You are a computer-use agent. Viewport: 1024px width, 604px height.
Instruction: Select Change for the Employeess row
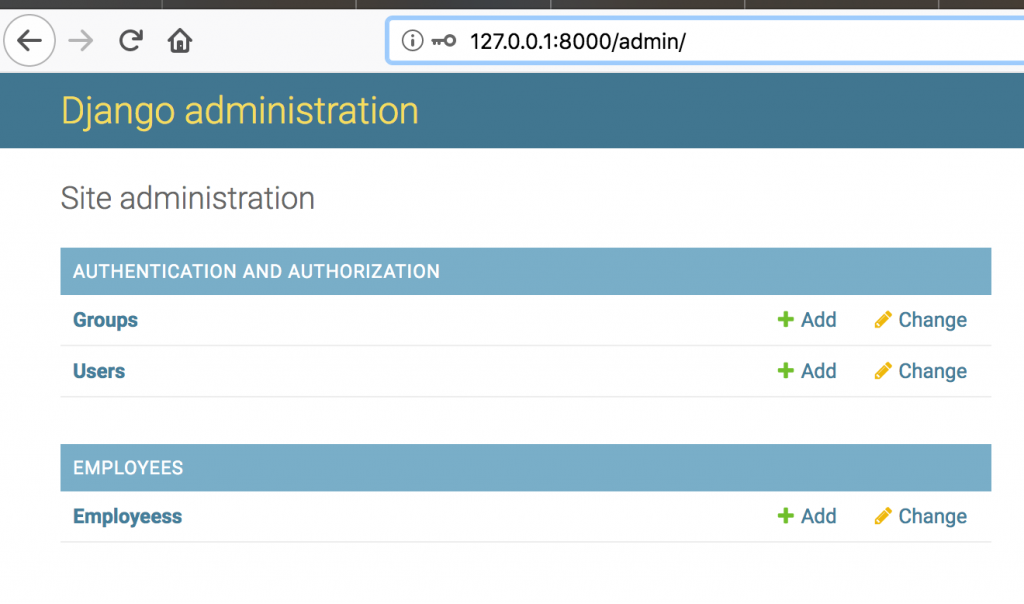point(932,516)
